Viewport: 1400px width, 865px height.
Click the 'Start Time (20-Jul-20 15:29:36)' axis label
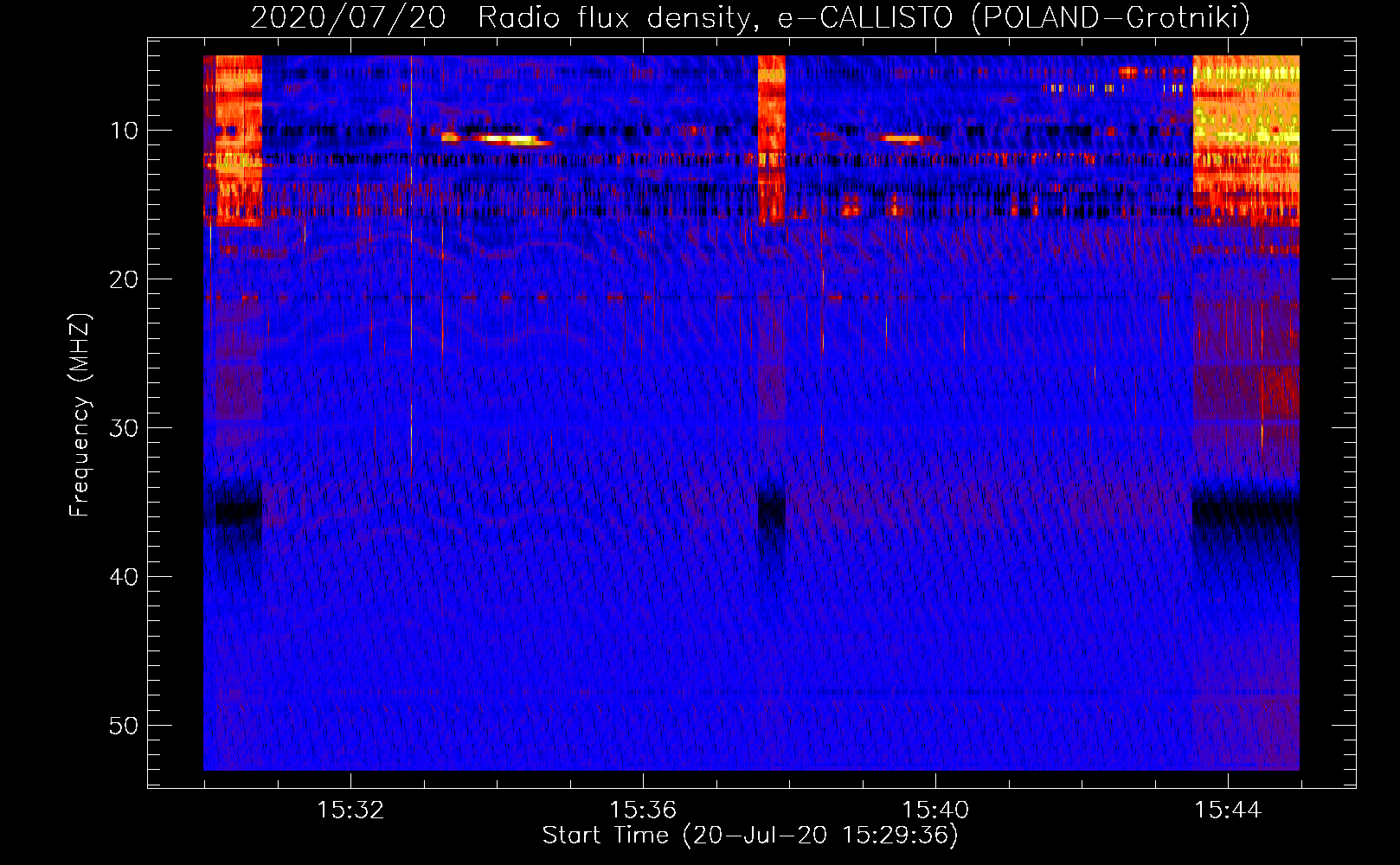750,836
